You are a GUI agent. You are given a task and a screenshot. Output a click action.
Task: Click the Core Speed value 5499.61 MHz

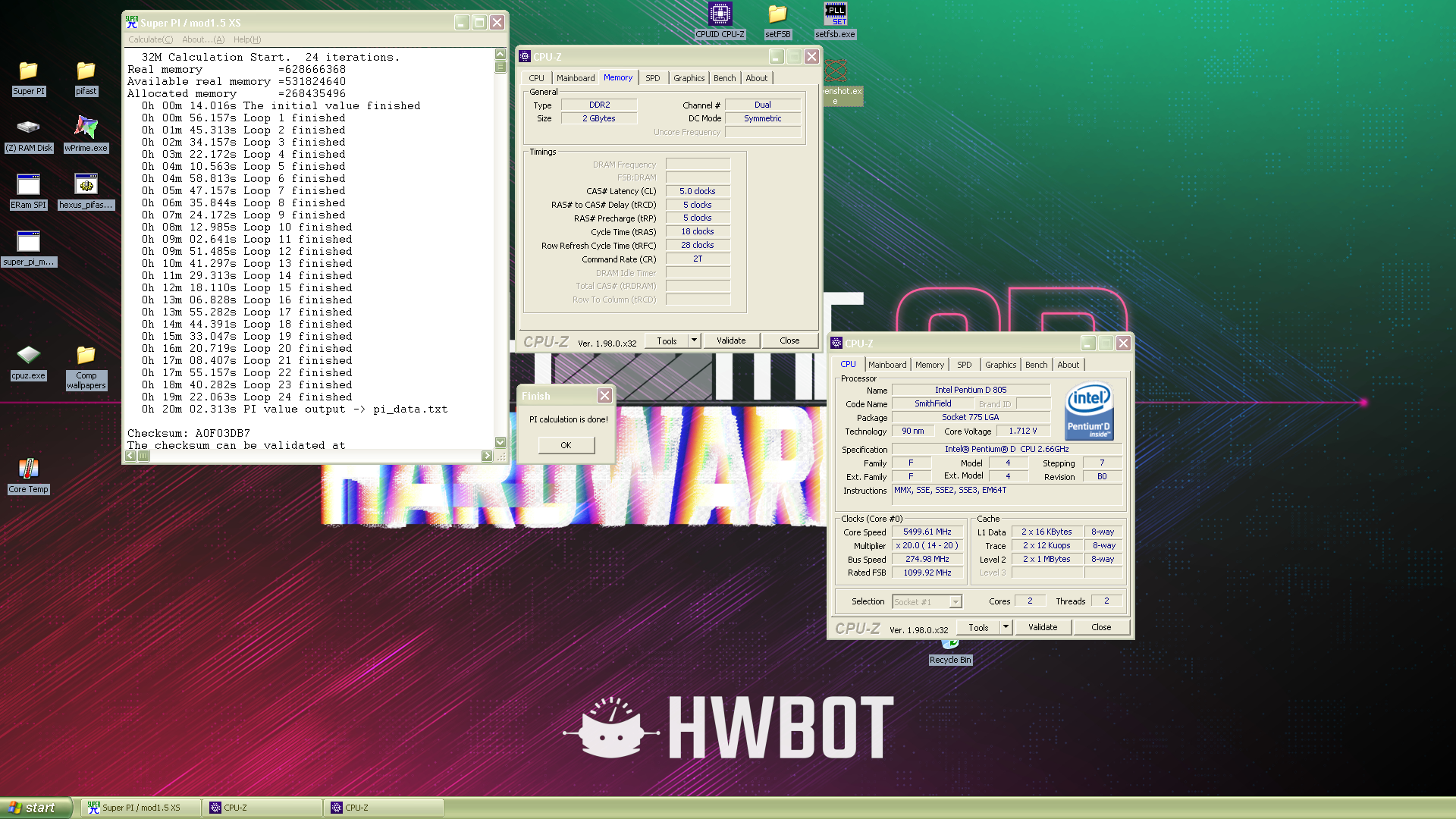coord(927,532)
